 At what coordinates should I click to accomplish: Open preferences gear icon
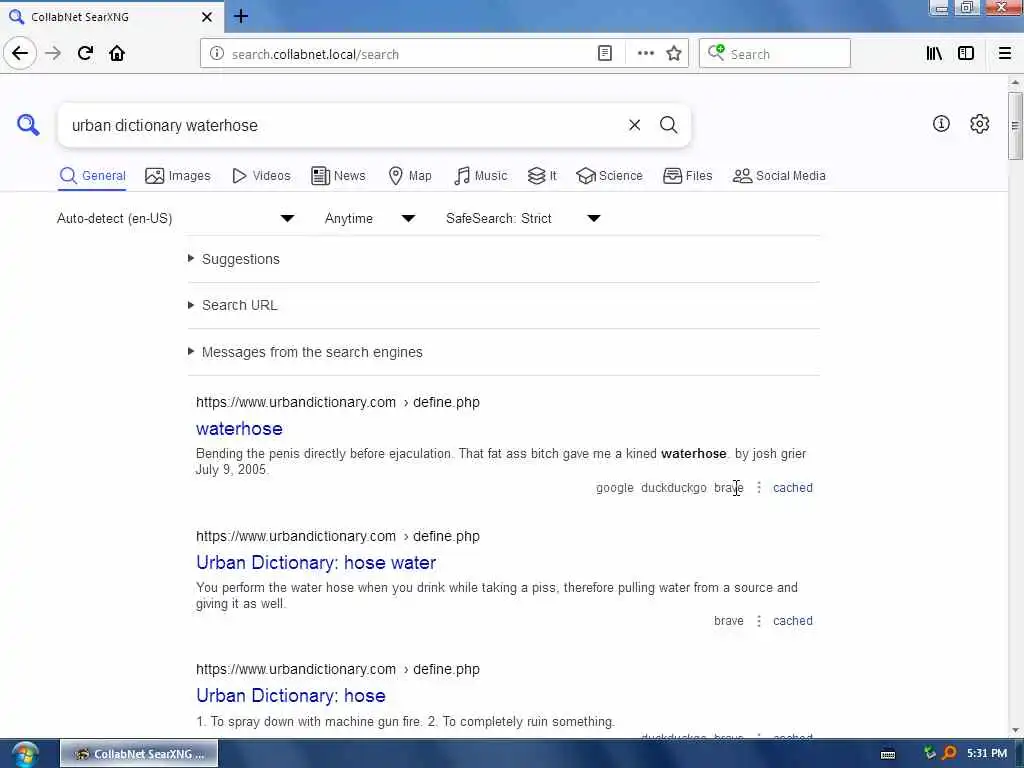[x=979, y=123]
